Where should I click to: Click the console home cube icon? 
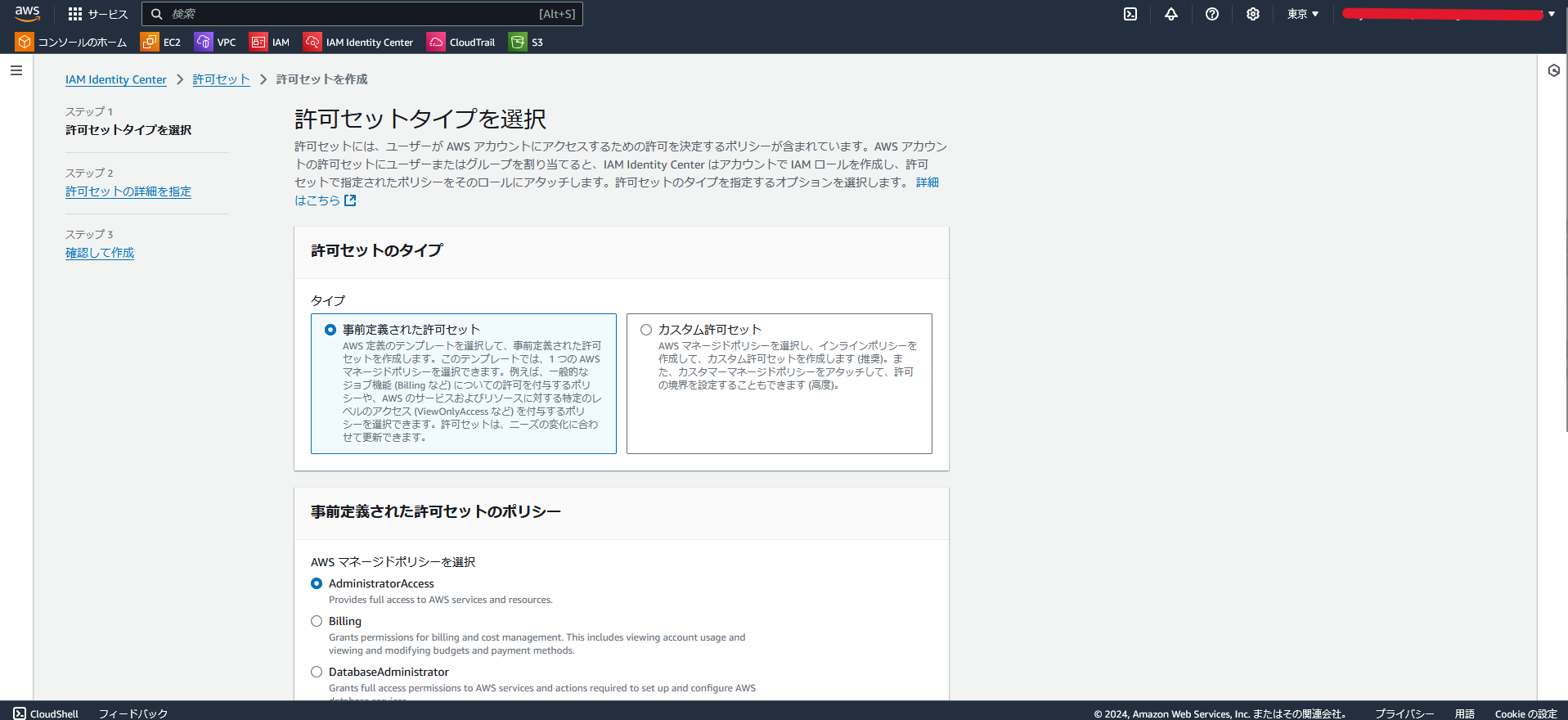(x=25, y=42)
